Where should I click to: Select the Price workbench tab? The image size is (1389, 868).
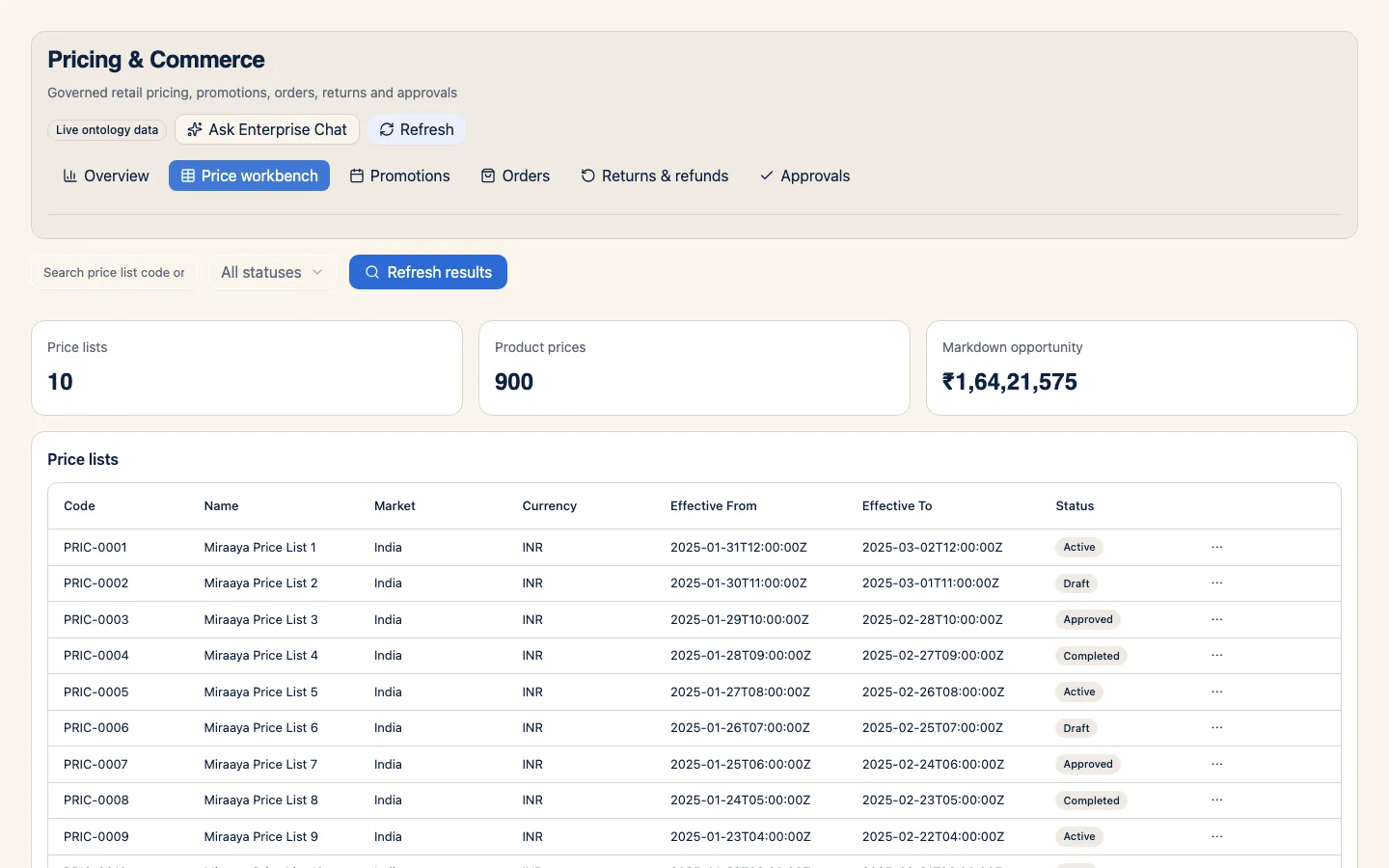[249, 176]
